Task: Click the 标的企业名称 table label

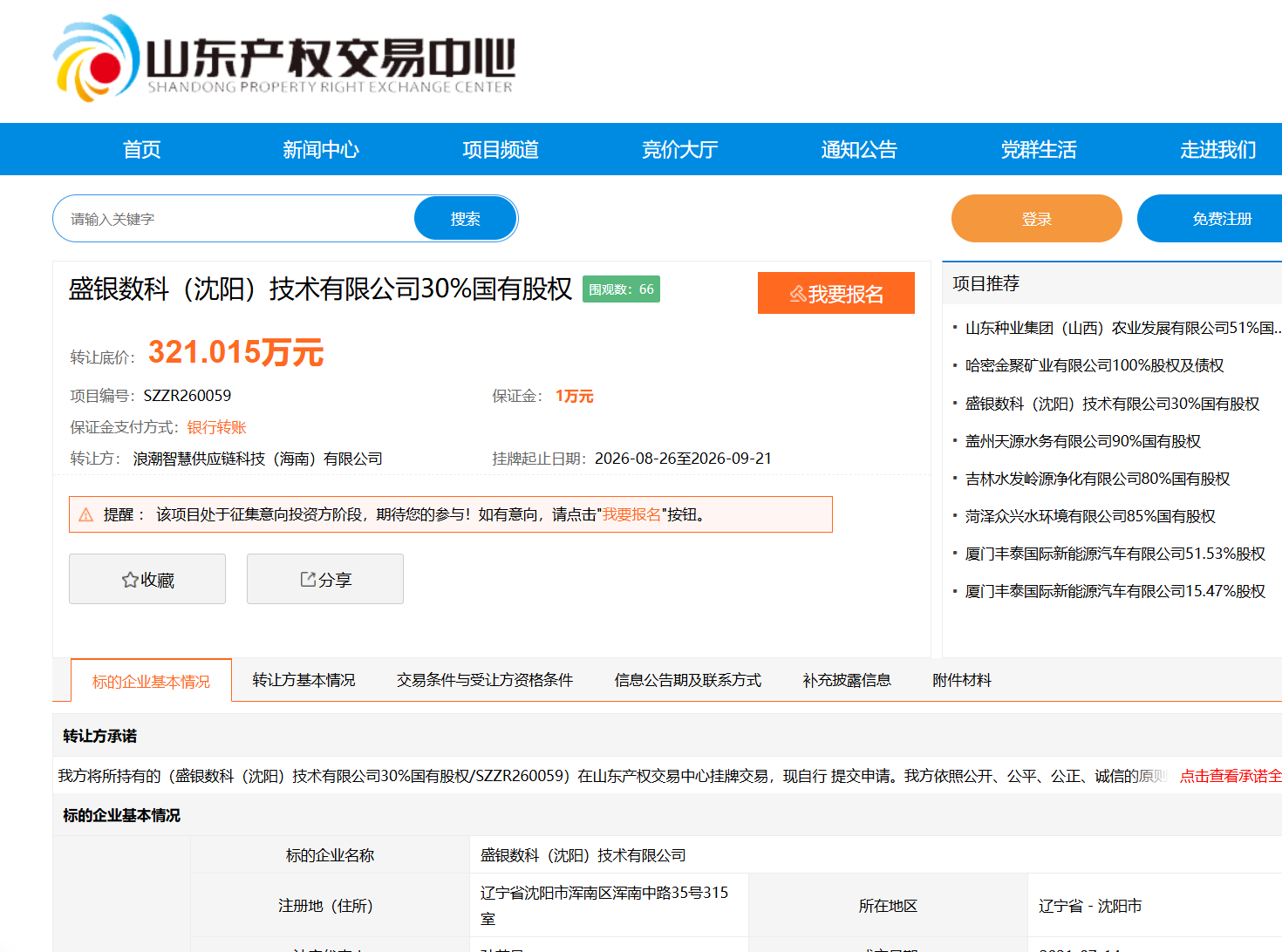Action: pos(330,855)
